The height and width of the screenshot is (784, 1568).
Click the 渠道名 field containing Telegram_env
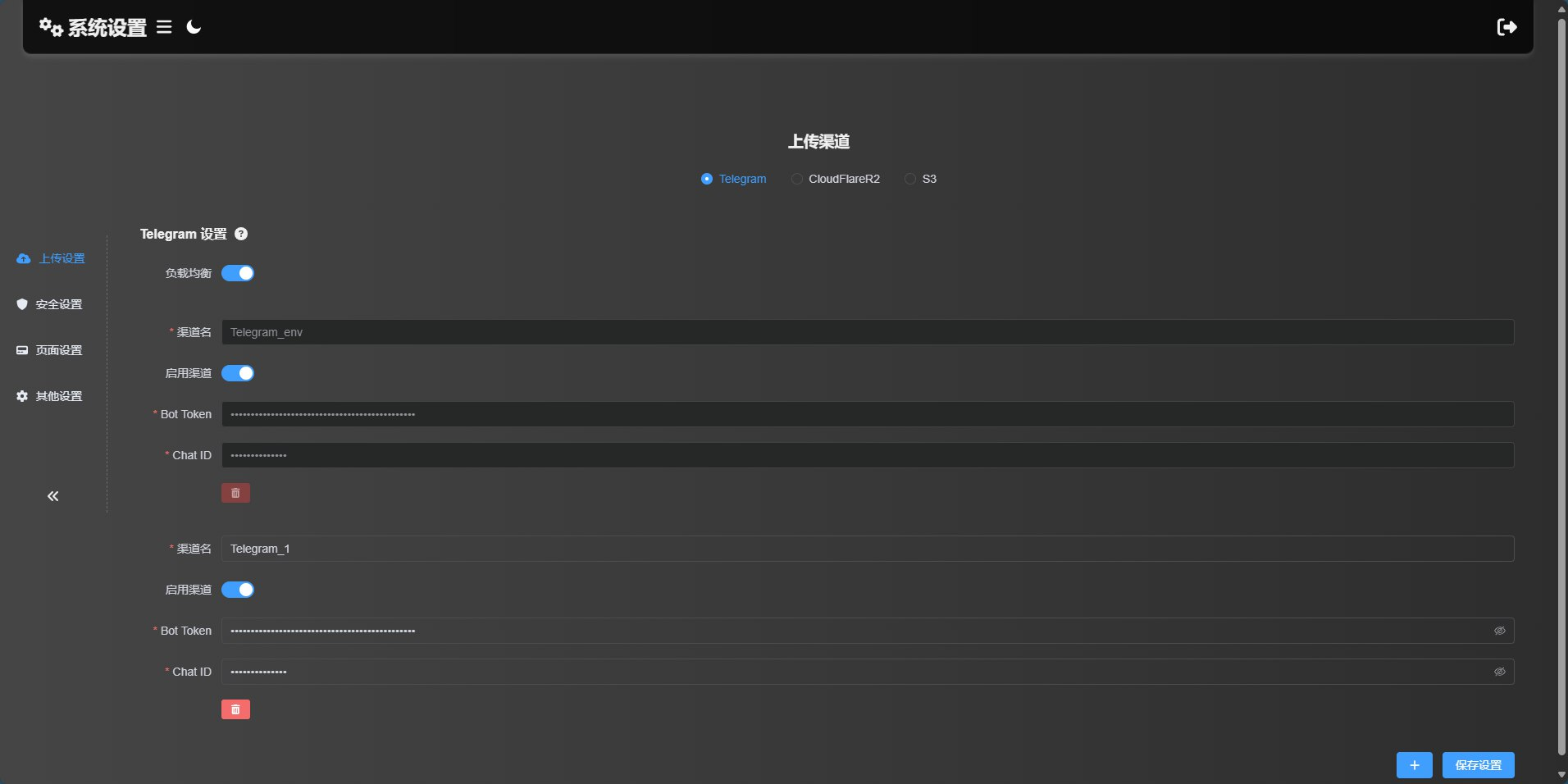(574, 332)
